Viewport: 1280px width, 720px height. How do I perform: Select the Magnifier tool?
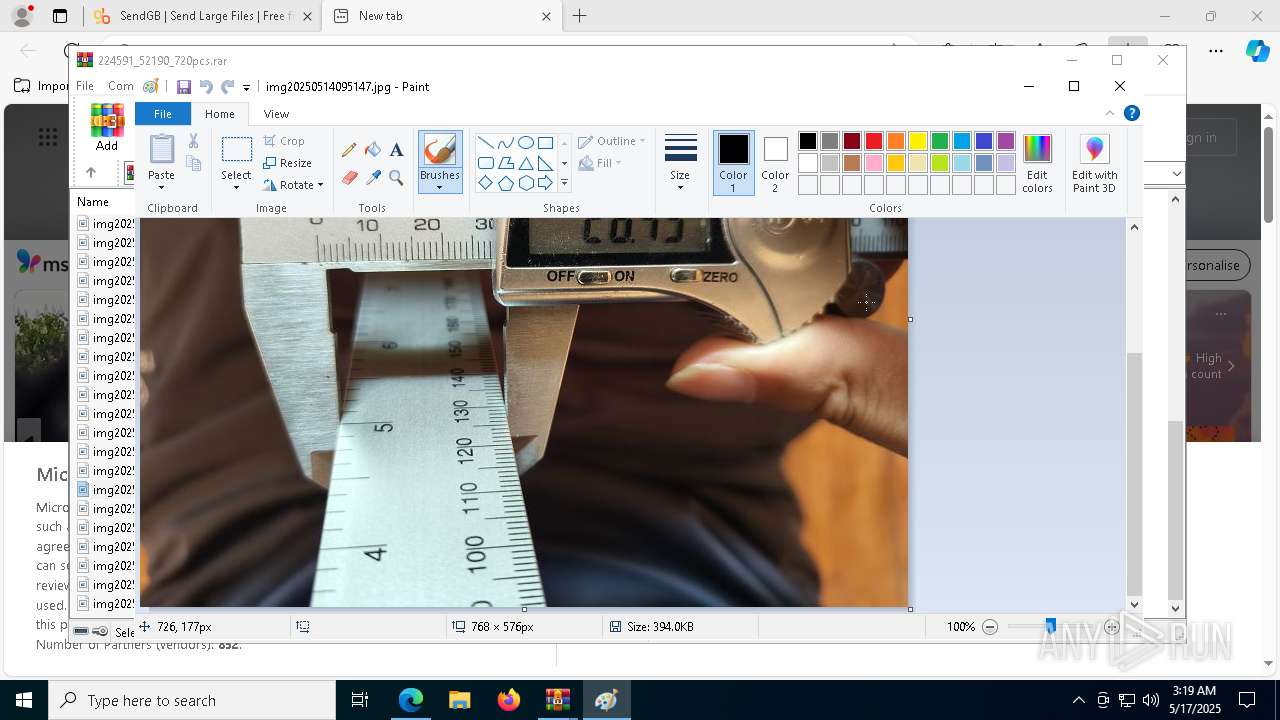click(396, 178)
